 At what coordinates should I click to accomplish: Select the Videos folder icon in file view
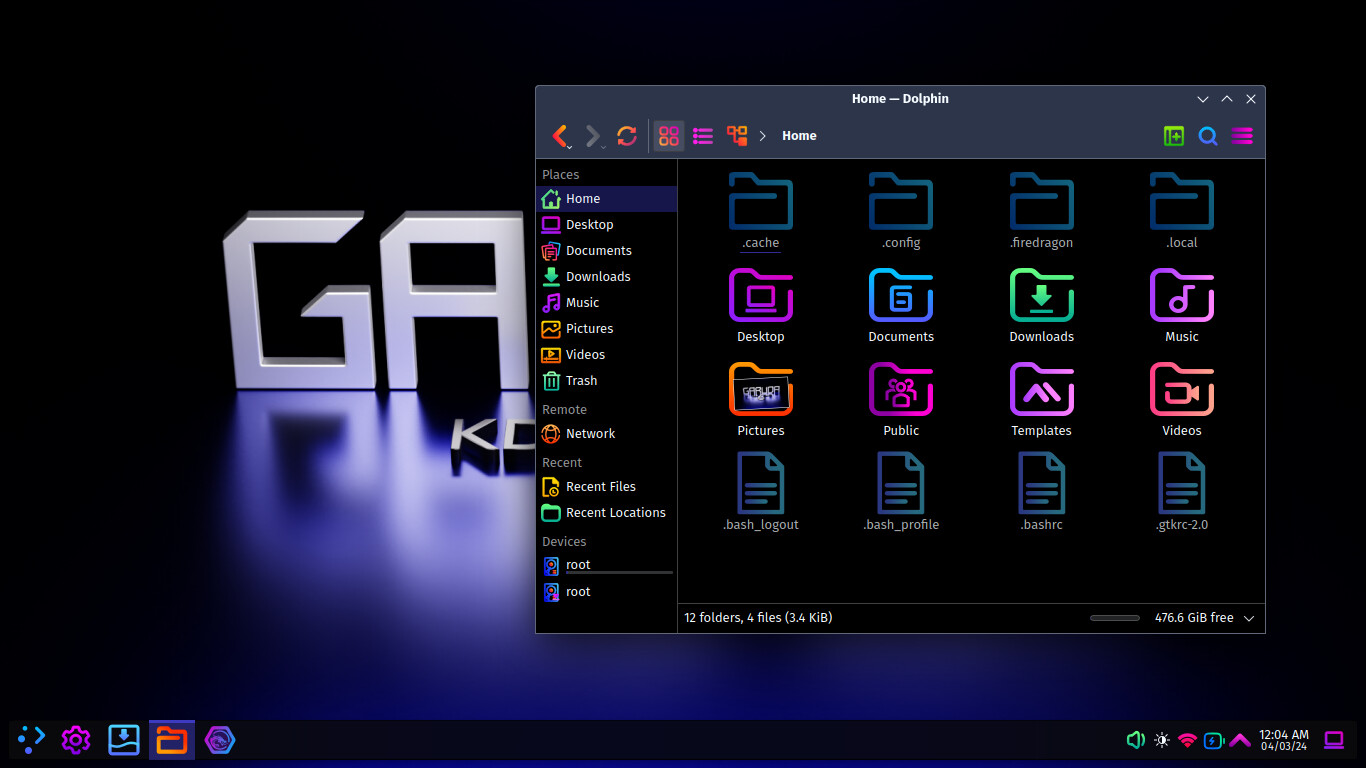point(1181,389)
